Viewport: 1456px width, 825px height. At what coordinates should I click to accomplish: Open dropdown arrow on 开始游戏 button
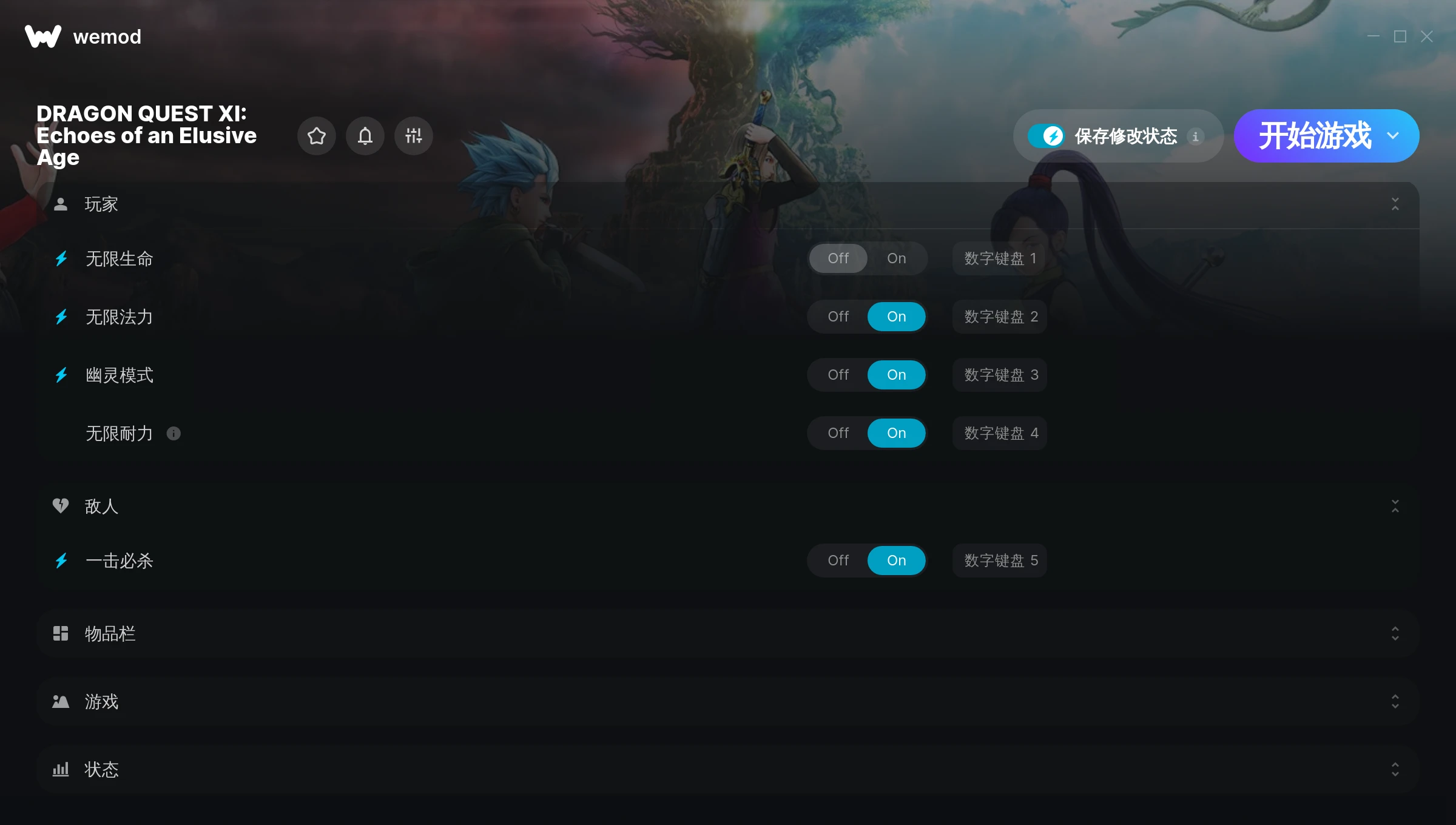click(x=1393, y=136)
